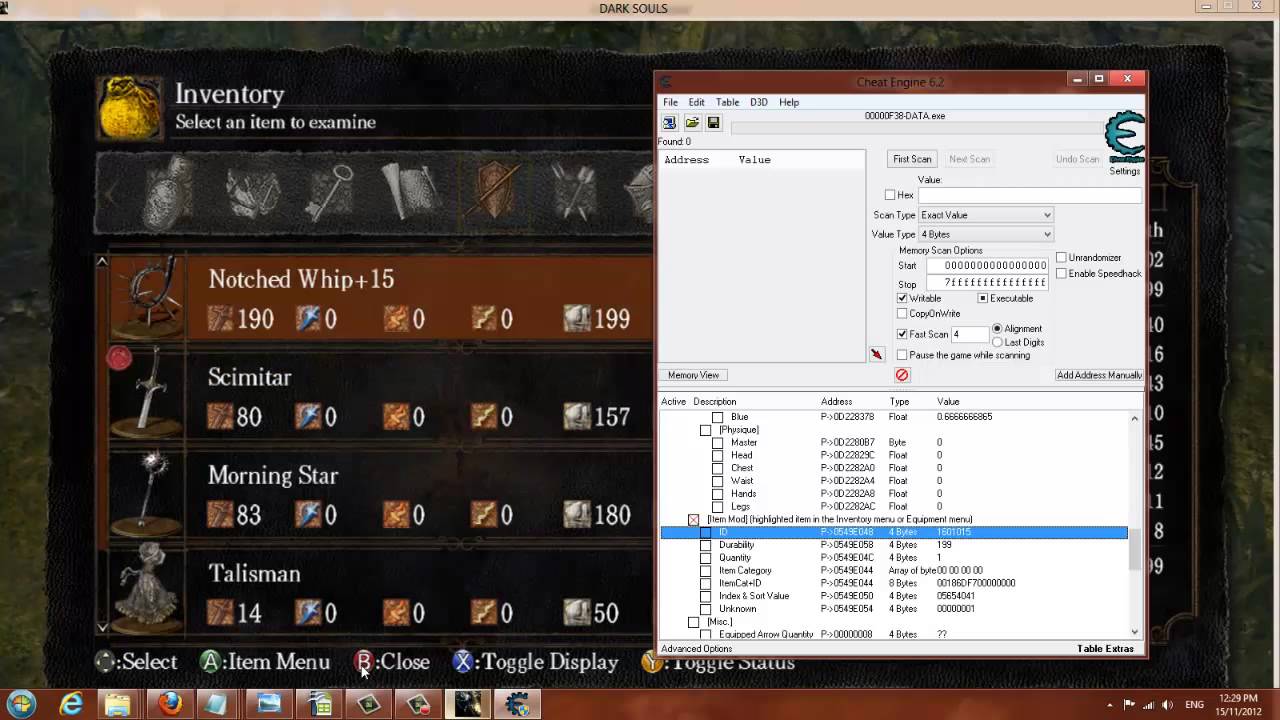Screen dimensions: 1280x720
Task: Launch Firefox from the taskbar
Action: click(170, 704)
